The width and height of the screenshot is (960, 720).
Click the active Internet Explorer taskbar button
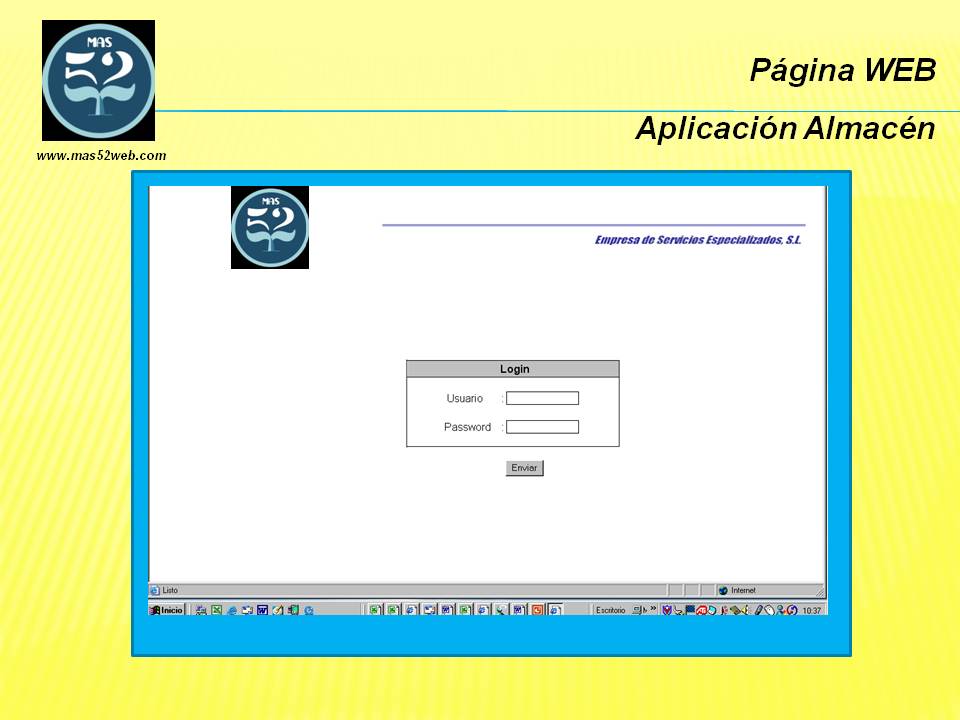(x=555, y=610)
